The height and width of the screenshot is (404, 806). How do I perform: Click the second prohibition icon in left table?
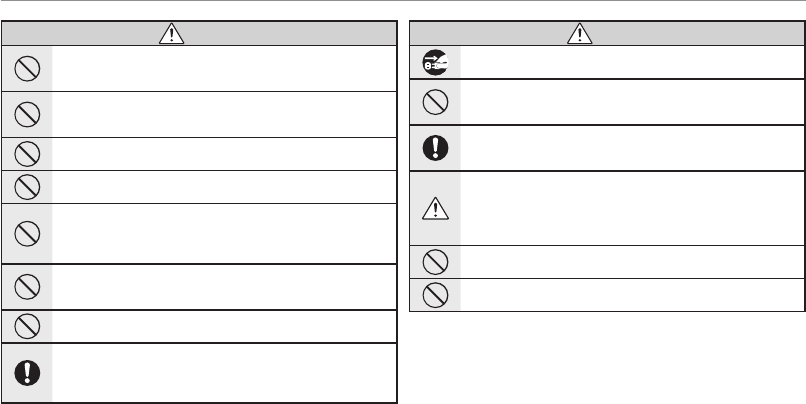(x=27, y=114)
